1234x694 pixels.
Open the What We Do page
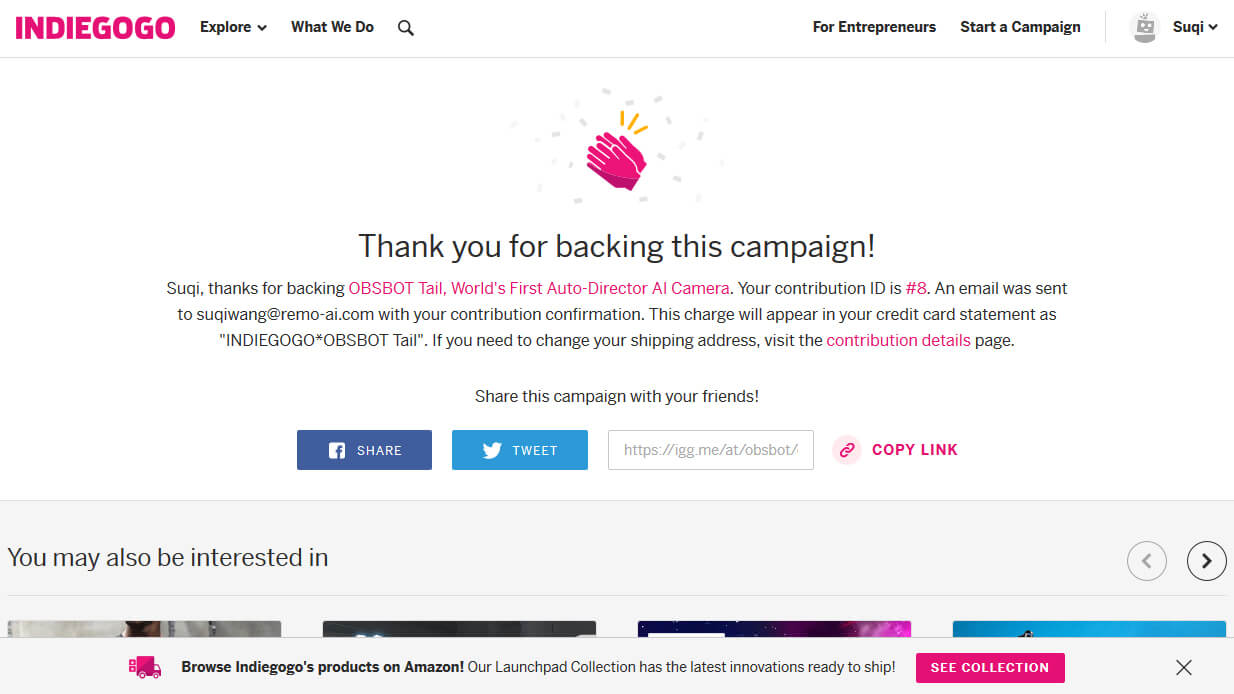[332, 27]
